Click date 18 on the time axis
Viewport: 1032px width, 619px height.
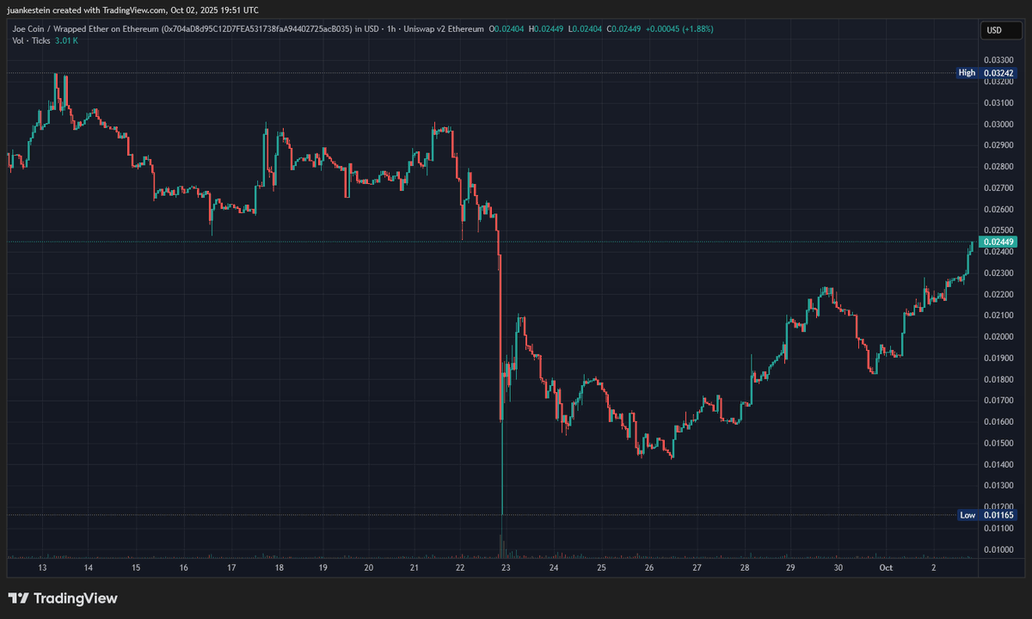click(x=278, y=567)
